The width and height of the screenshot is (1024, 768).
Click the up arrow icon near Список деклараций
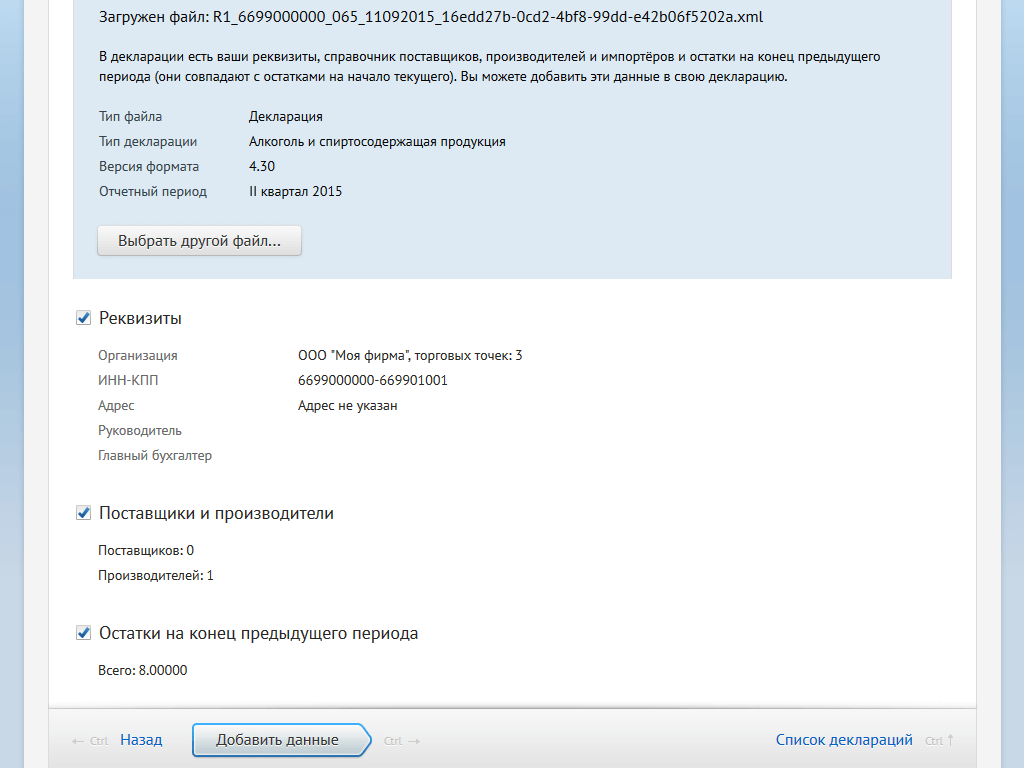point(950,740)
